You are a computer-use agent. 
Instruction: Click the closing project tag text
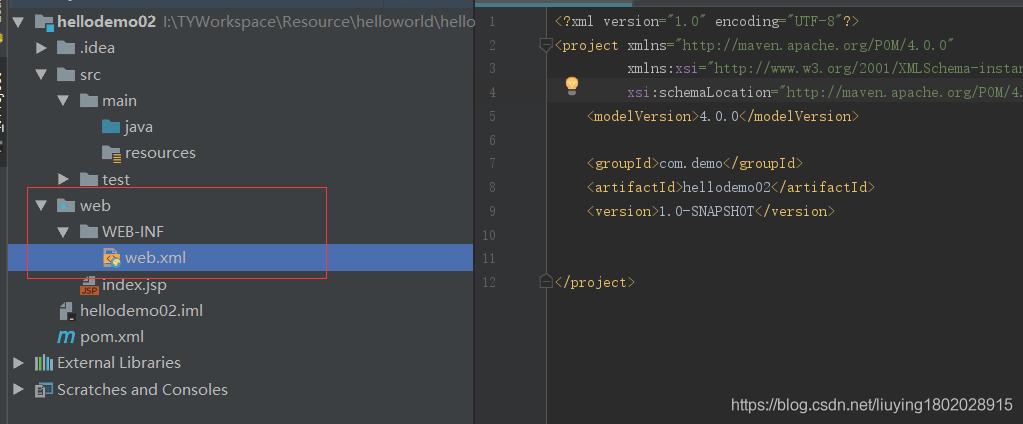pos(595,282)
